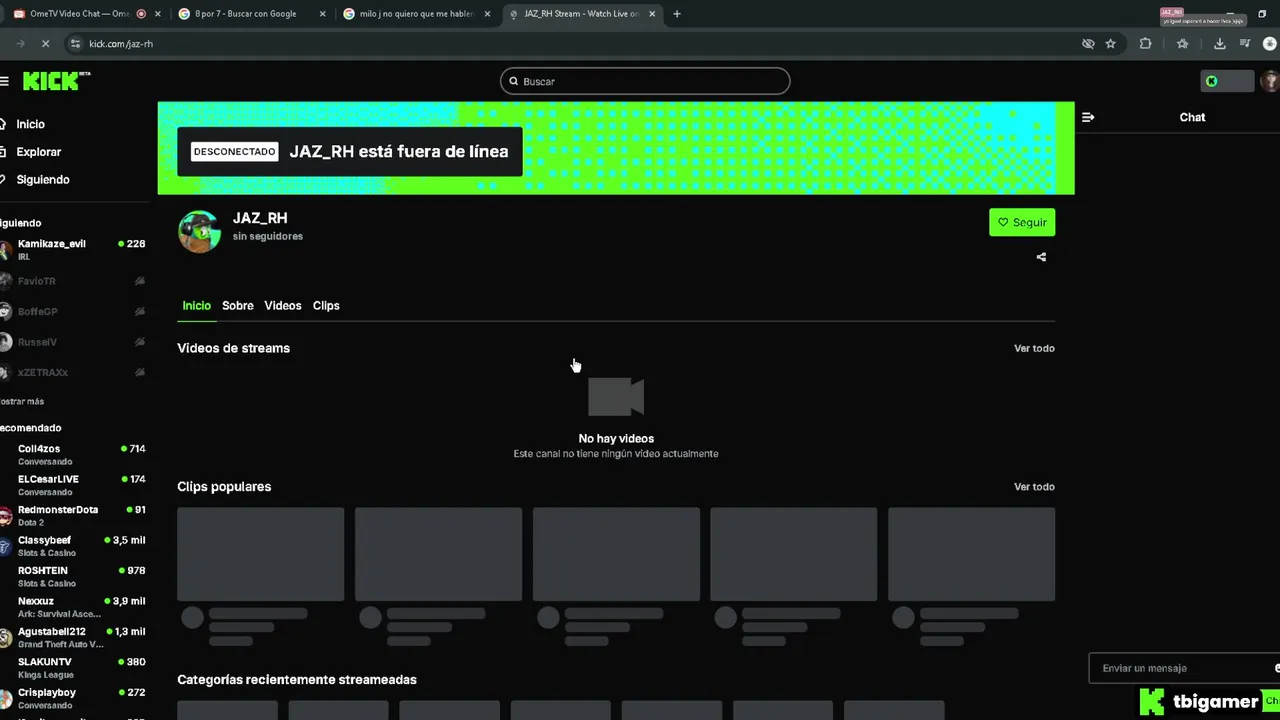1280x720 pixels.
Task: Open Kamikaze_evil channel in sidebar
Action: 73,249
